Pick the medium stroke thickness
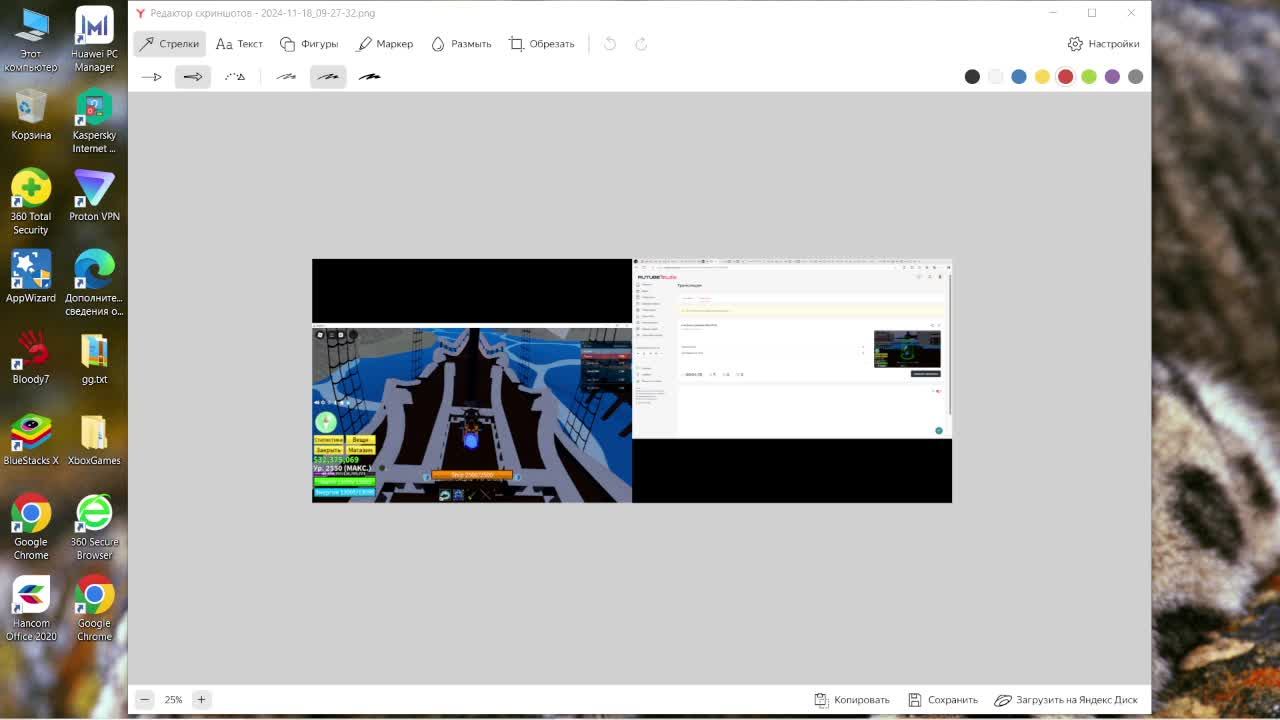The width and height of the screenshot is (1280, 720). pyautogui.click(x=328, y=77)
